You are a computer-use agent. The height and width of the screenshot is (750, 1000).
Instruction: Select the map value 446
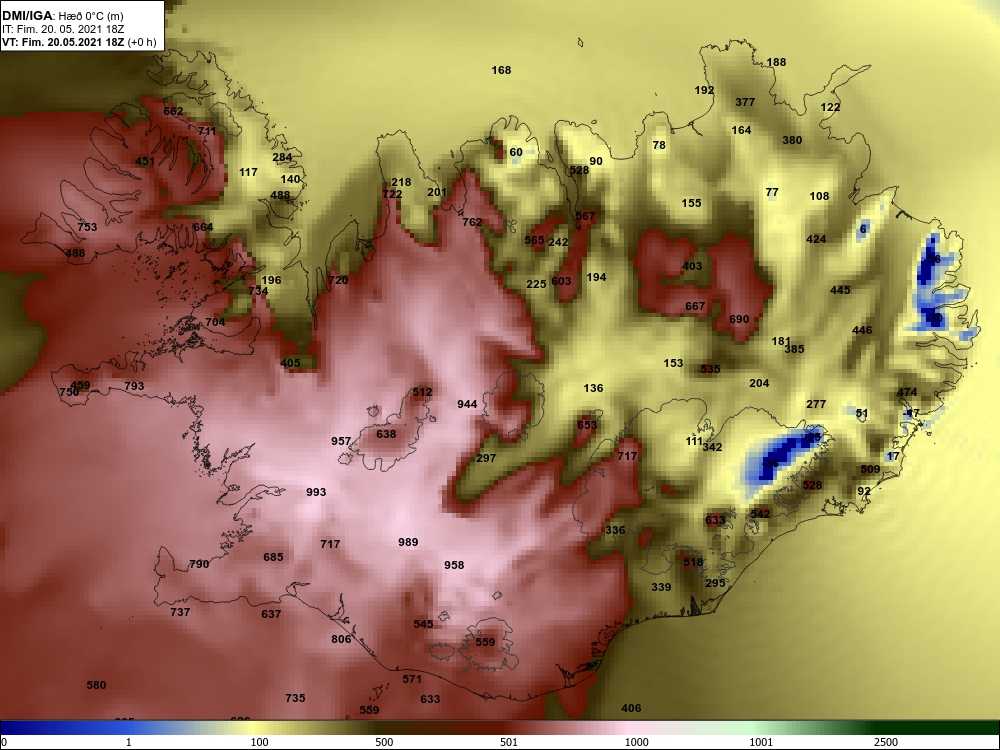point(862,330)
